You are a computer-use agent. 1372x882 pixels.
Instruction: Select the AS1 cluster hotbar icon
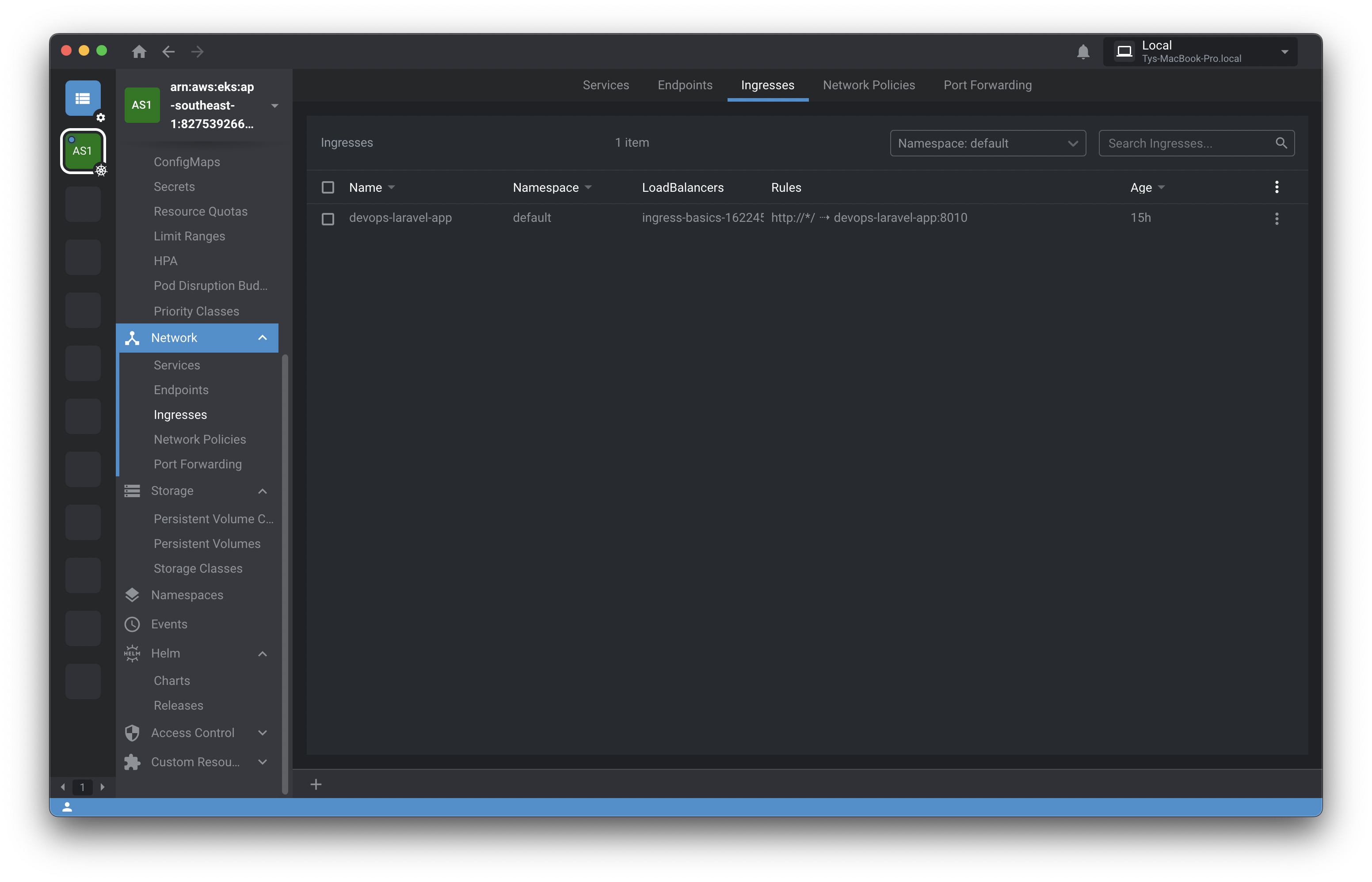83,151
